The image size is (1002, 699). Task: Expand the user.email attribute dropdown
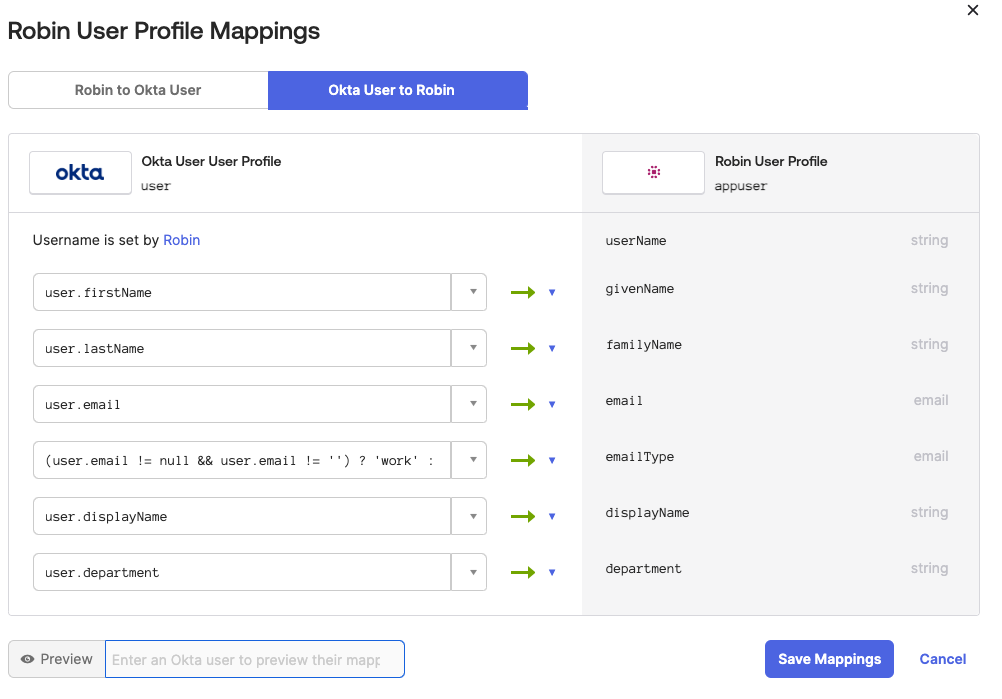(469, 404)
